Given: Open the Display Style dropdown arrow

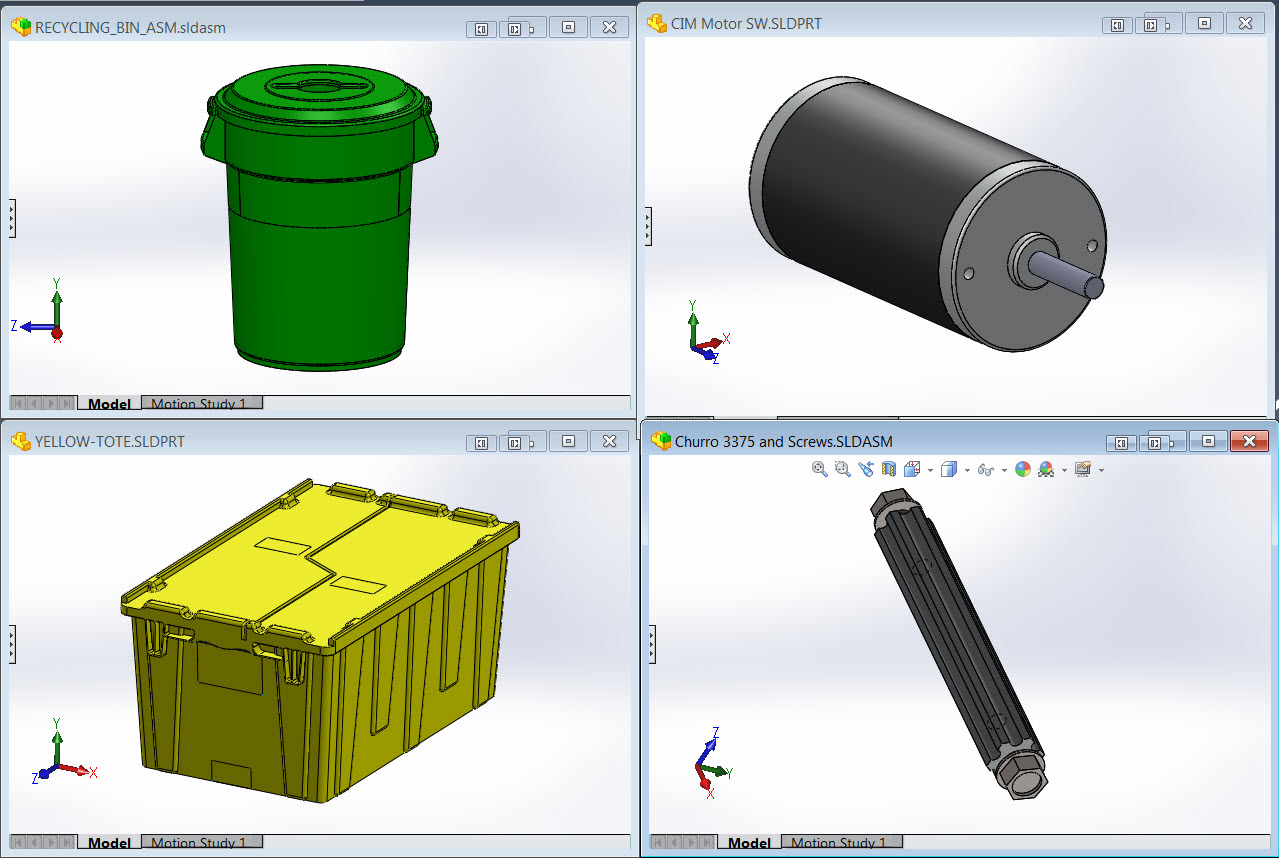Looking at the screenshot, I should pyautogui.click(x=967, y=468).
